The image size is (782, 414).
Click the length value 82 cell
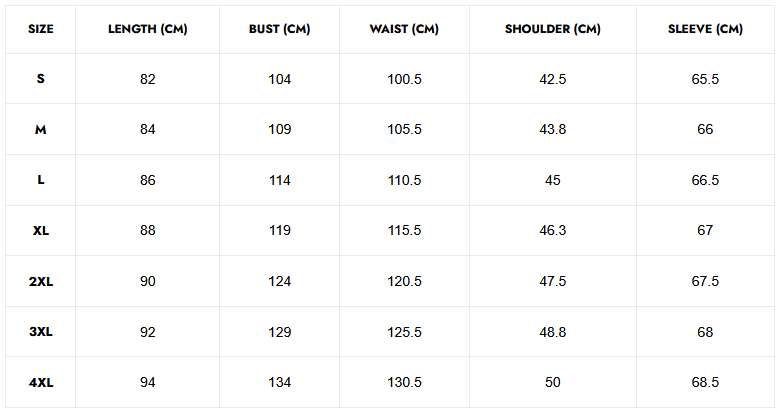[x=148, y=79]
